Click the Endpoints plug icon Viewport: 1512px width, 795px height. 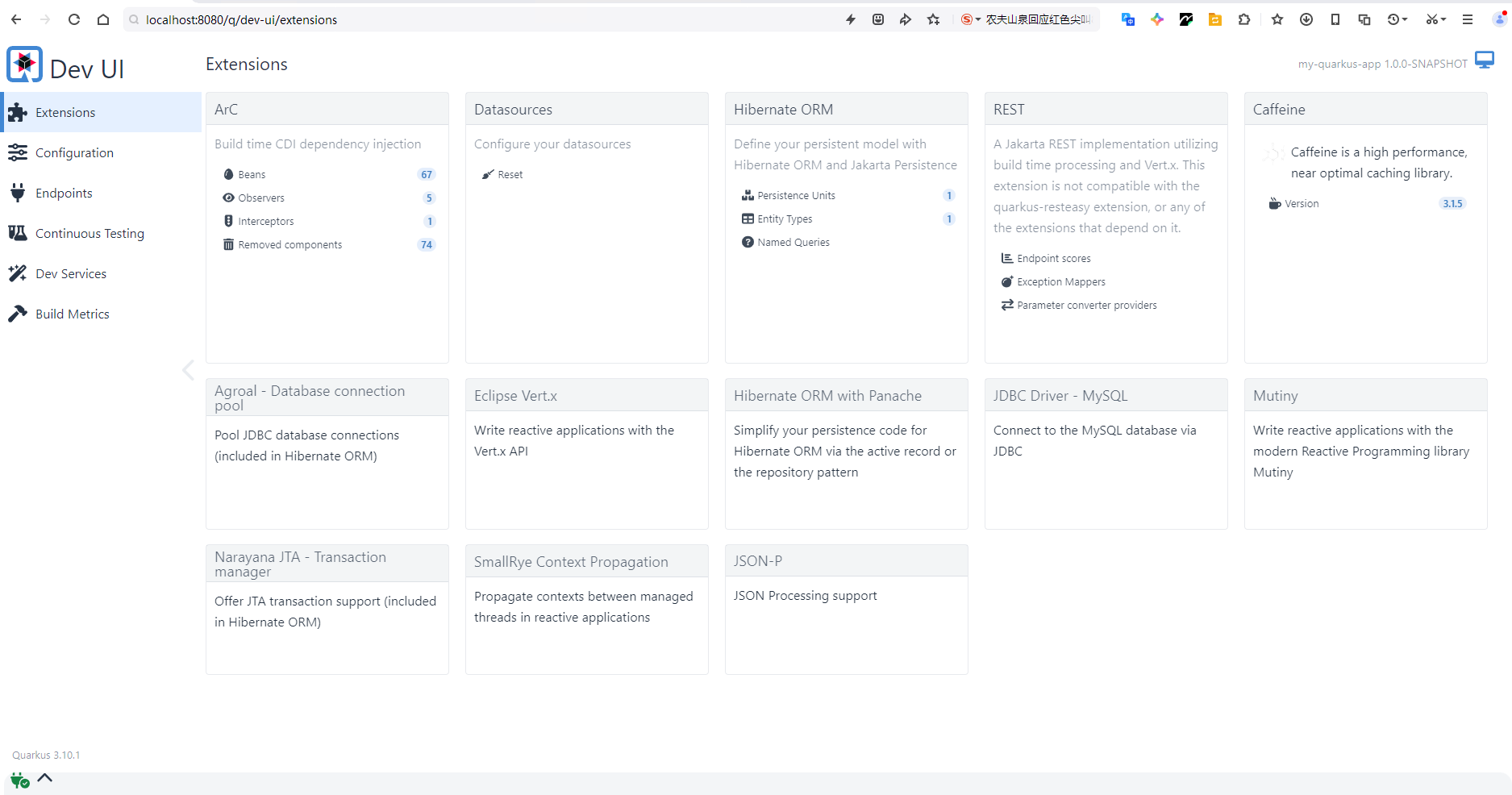click(x=18, y=193)
